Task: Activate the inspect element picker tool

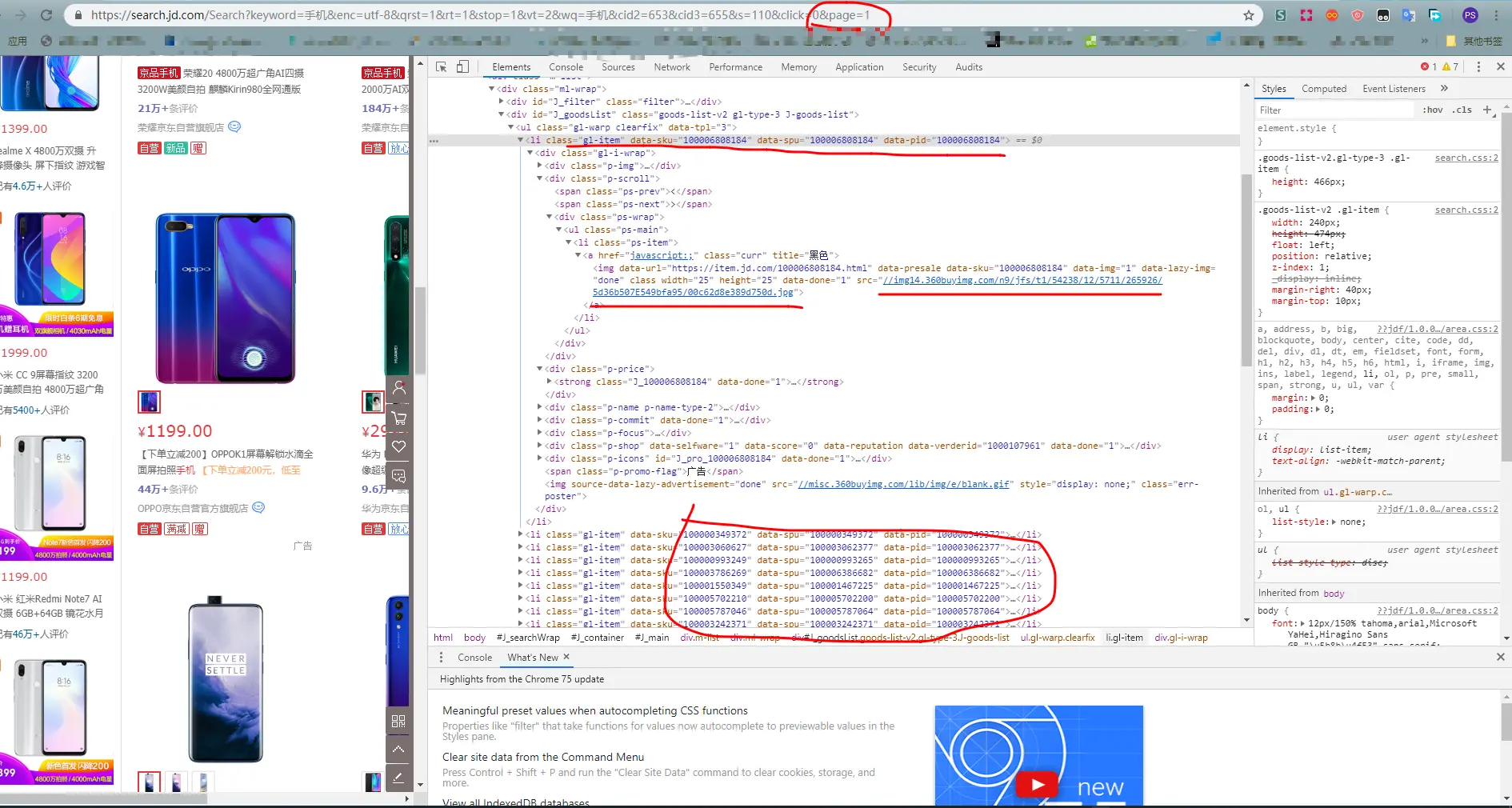Action: click(x=441, y=67)
